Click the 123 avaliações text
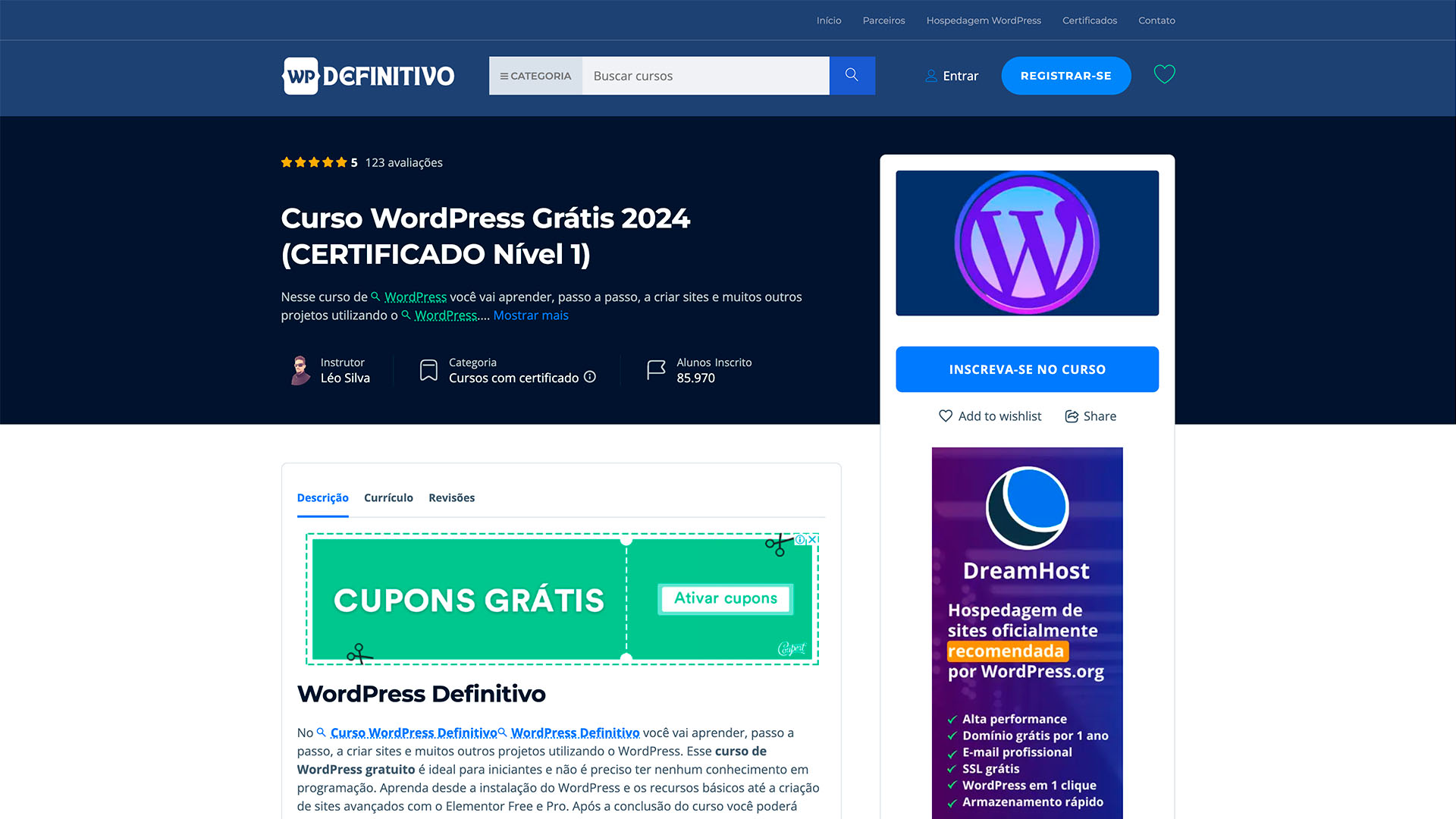This screenshot has width=1456, height=819. [403, 162]
